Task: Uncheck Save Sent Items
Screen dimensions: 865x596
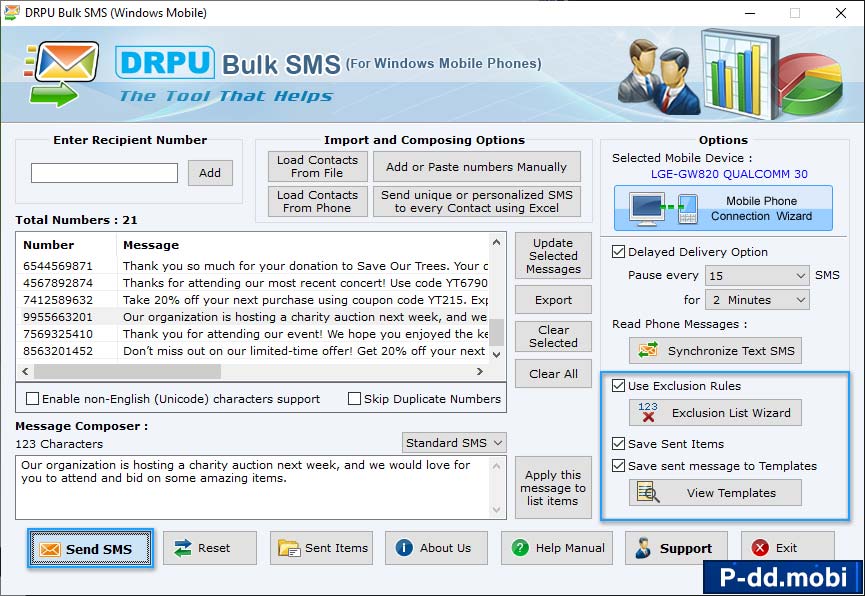Action: tap(618, 443)
